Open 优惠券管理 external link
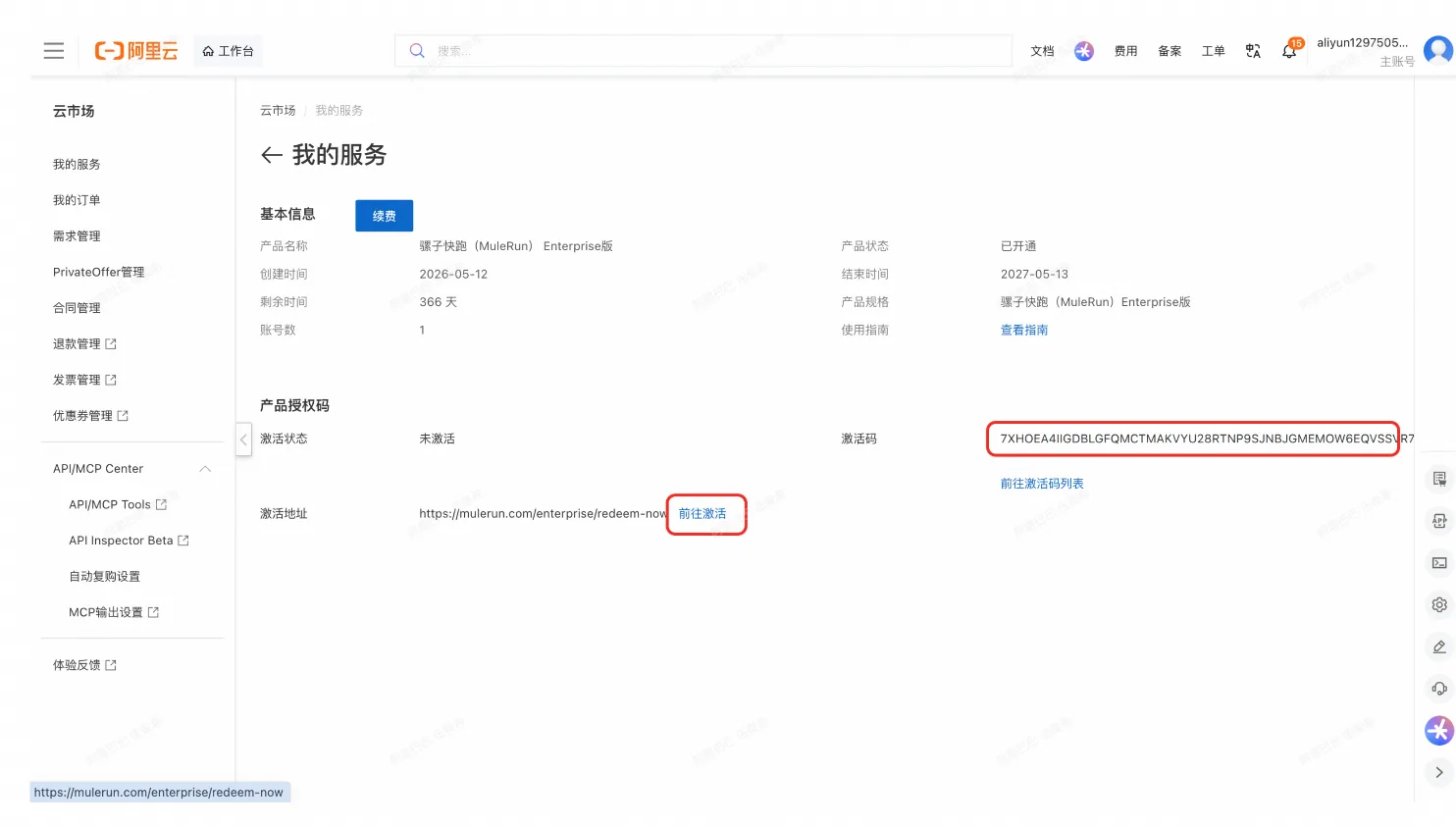Image resolution: width=1456 pixels, height=827 pixels. (x=90, y=416)
